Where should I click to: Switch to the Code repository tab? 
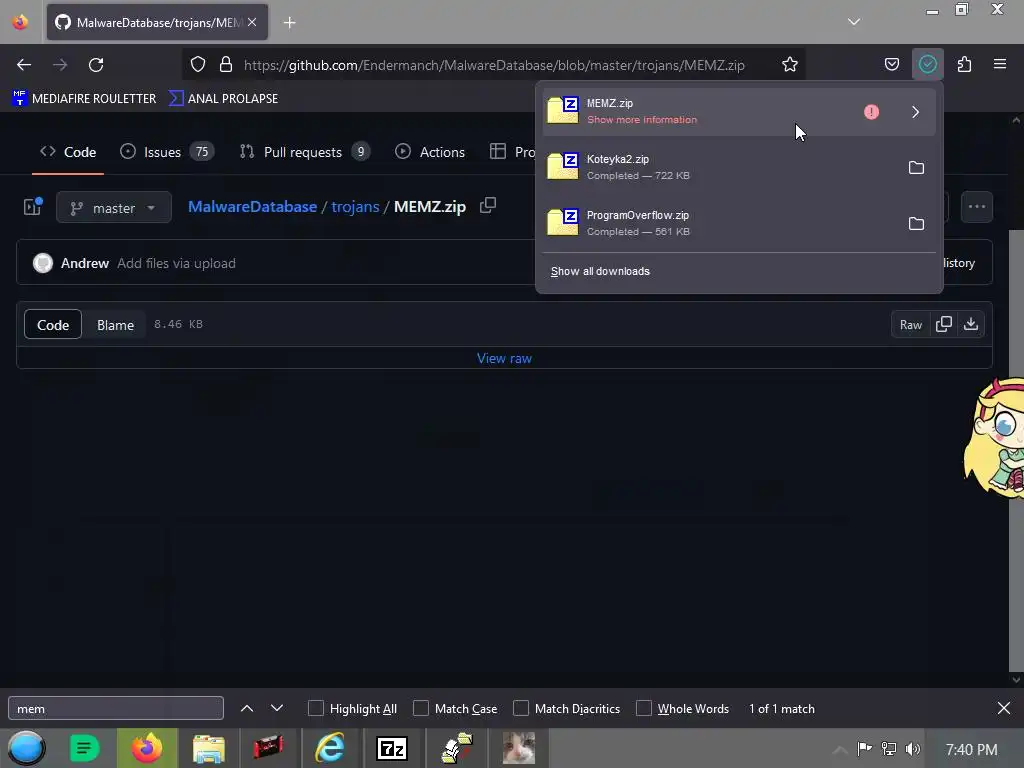[68, 152]
